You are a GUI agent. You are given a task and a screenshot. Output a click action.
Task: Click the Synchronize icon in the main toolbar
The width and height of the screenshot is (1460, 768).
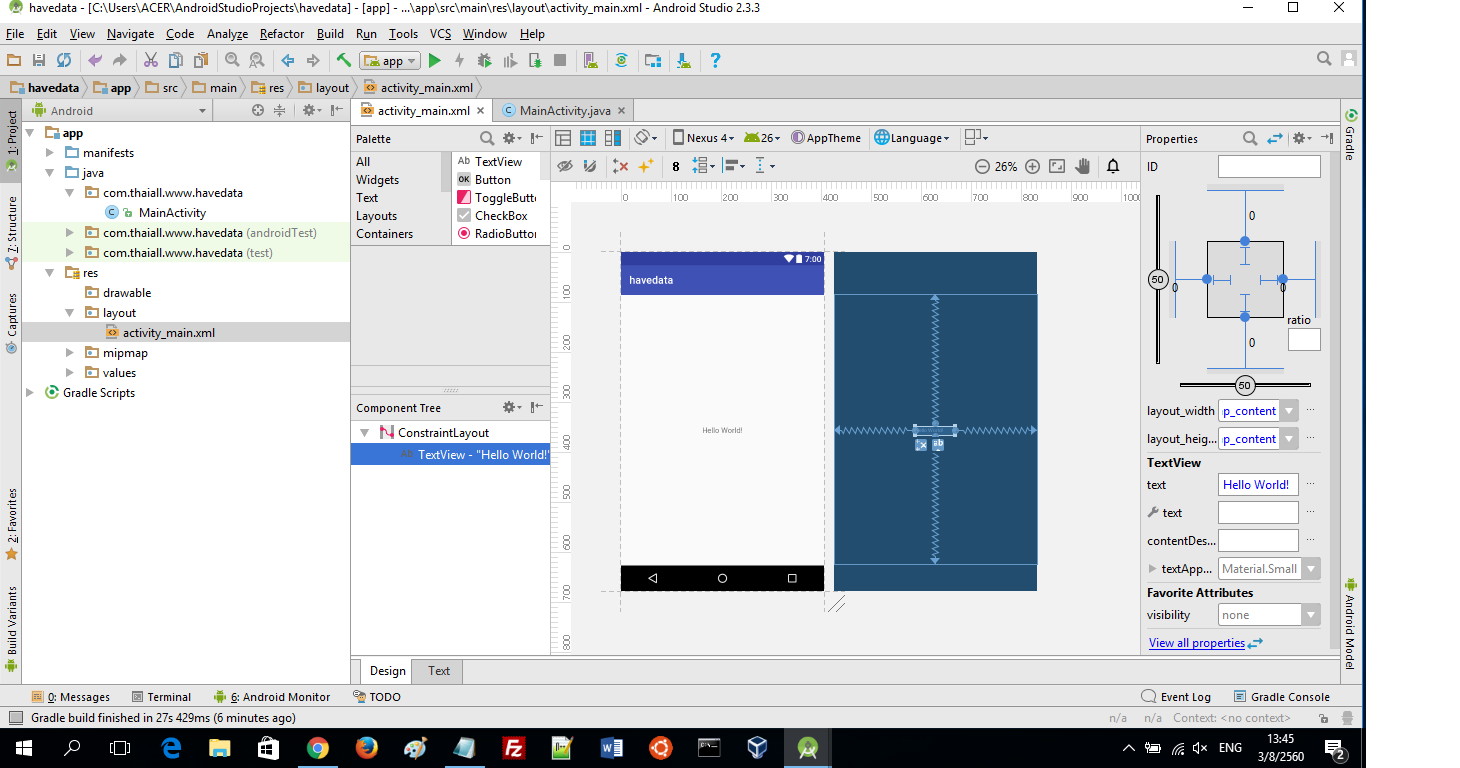(64, 60)
